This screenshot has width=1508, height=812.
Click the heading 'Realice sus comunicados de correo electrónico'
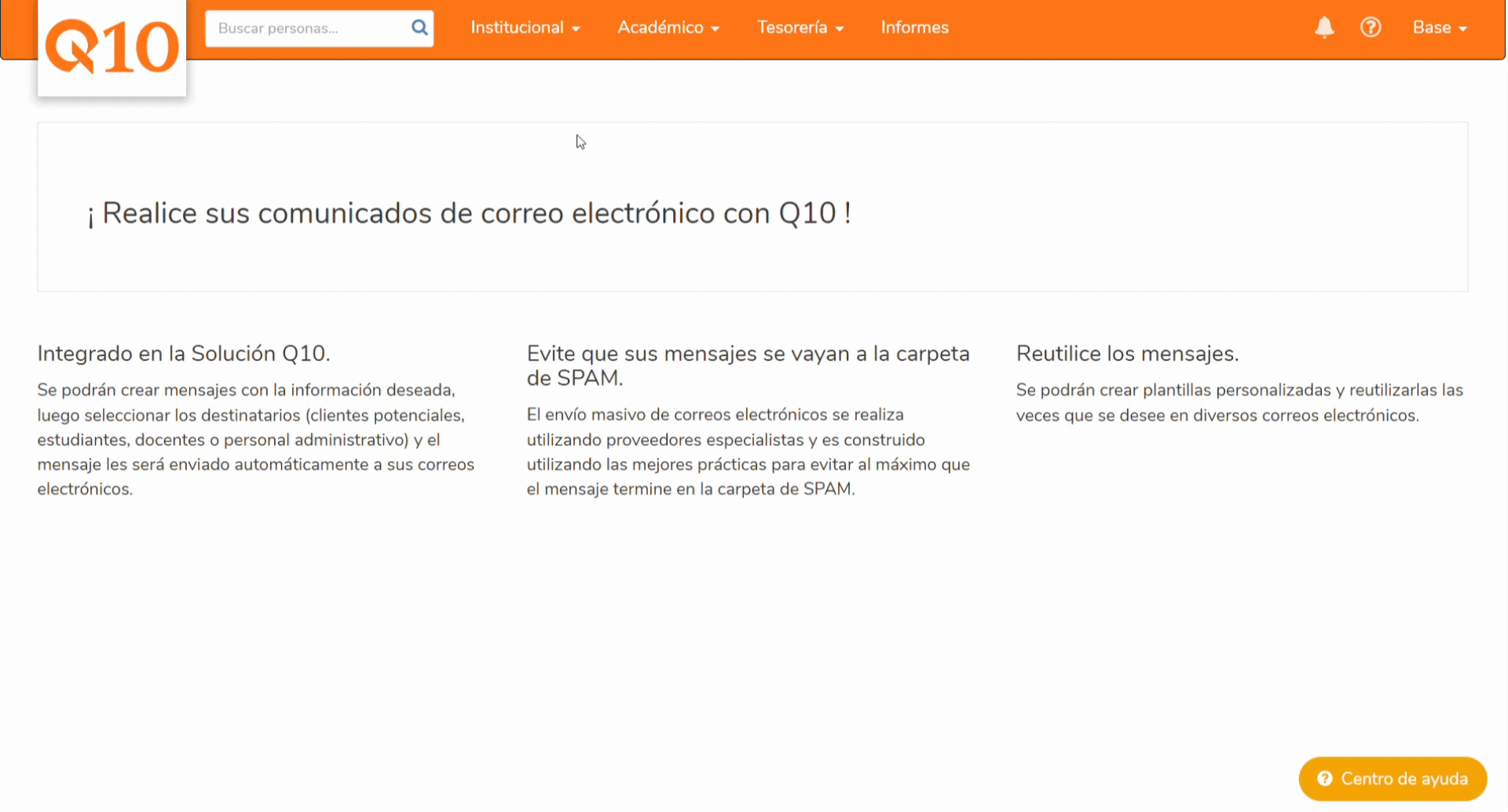pos(469,213)
